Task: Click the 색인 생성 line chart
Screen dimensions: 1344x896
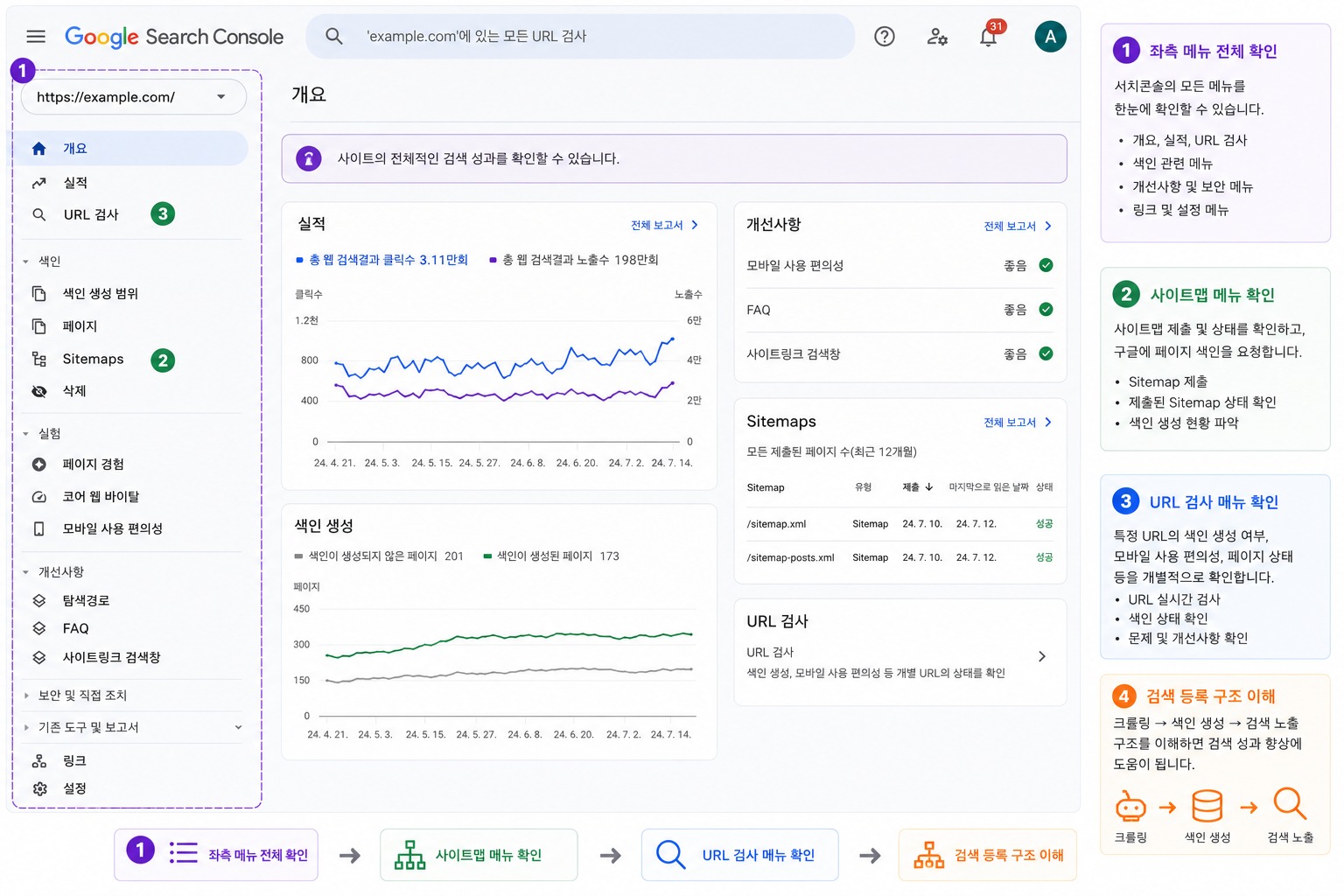Action: [509, 661]
